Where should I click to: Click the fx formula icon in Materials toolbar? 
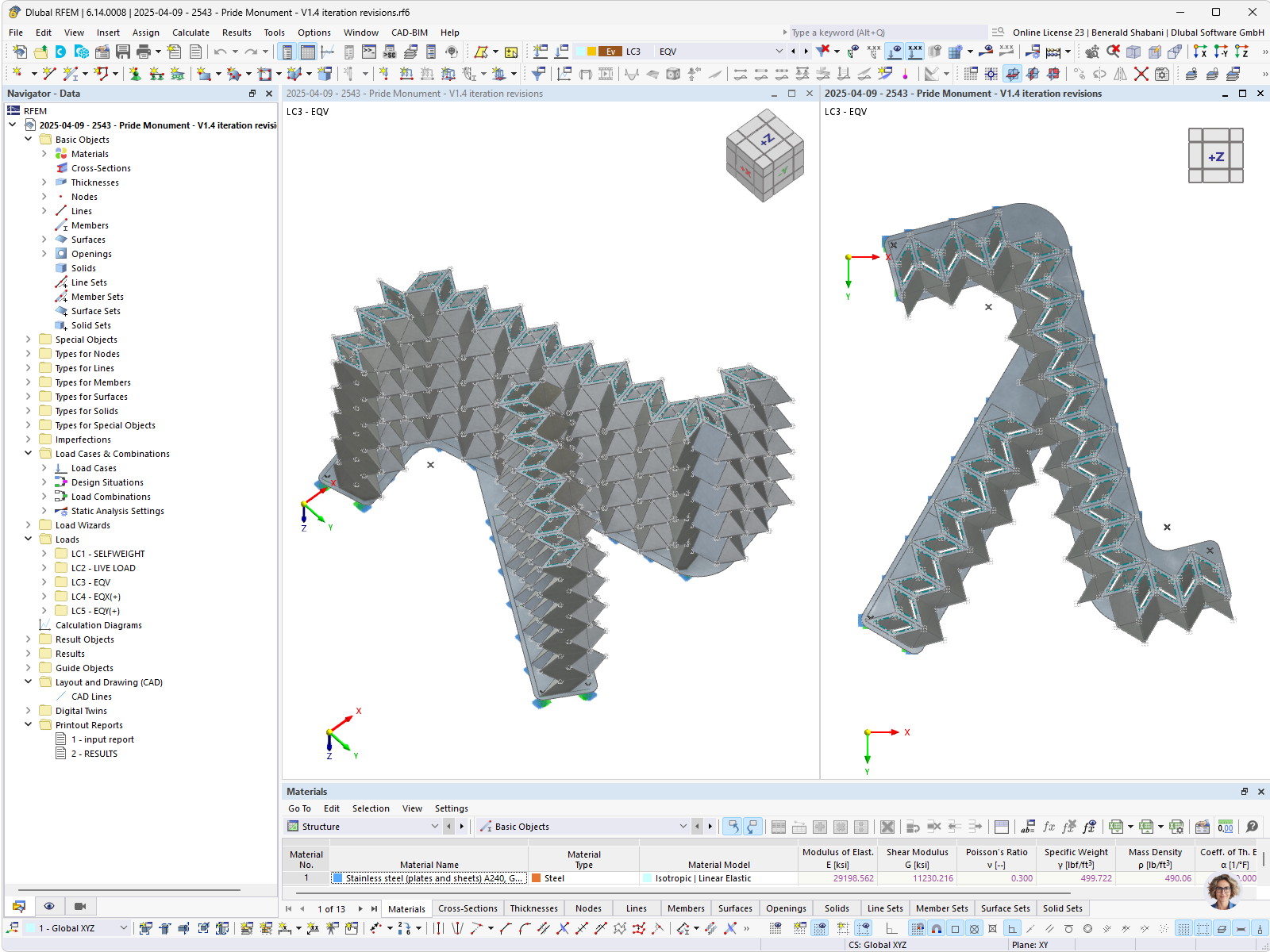point(1049,827)
